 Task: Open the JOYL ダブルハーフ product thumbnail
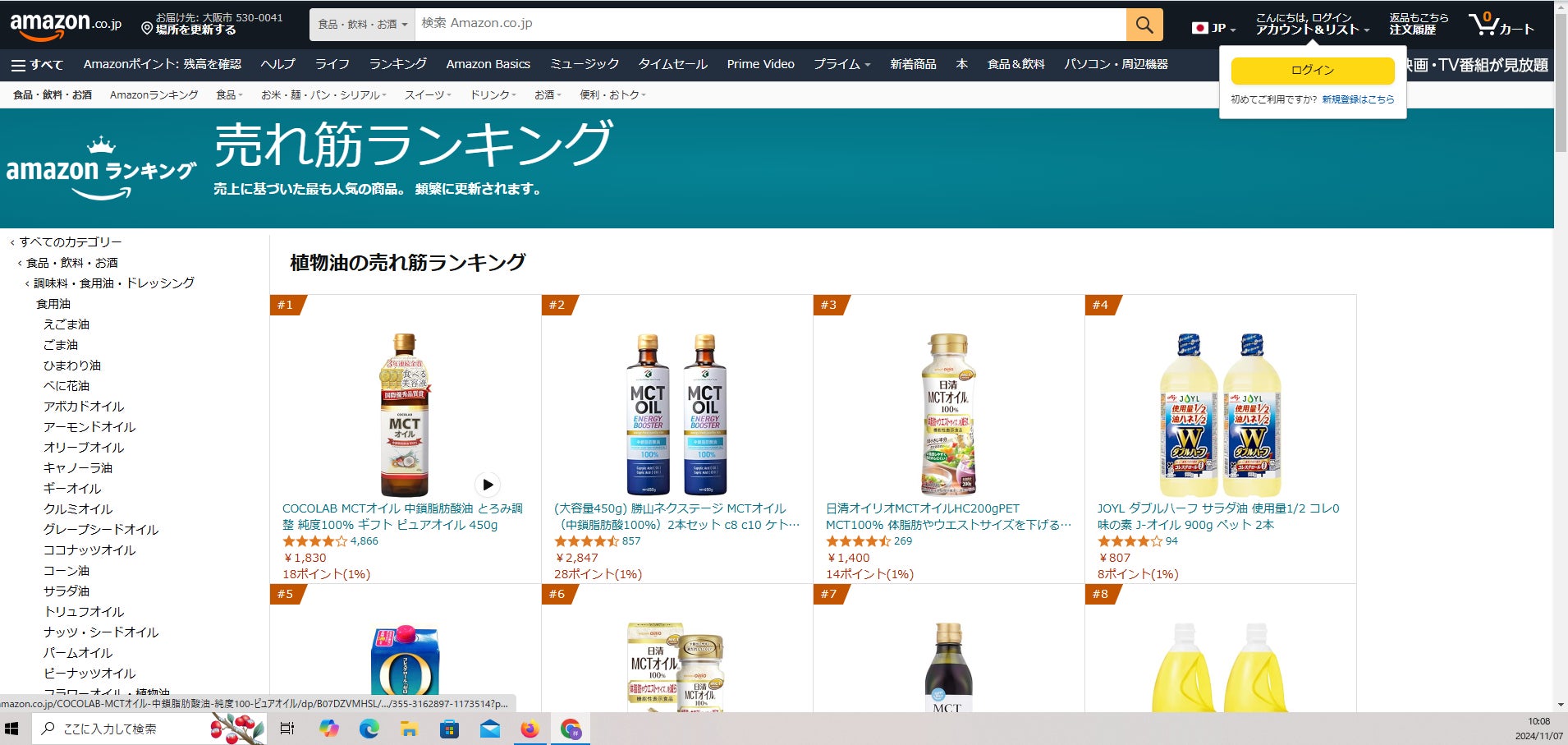pyautogui.click(x=1220, y=415)
